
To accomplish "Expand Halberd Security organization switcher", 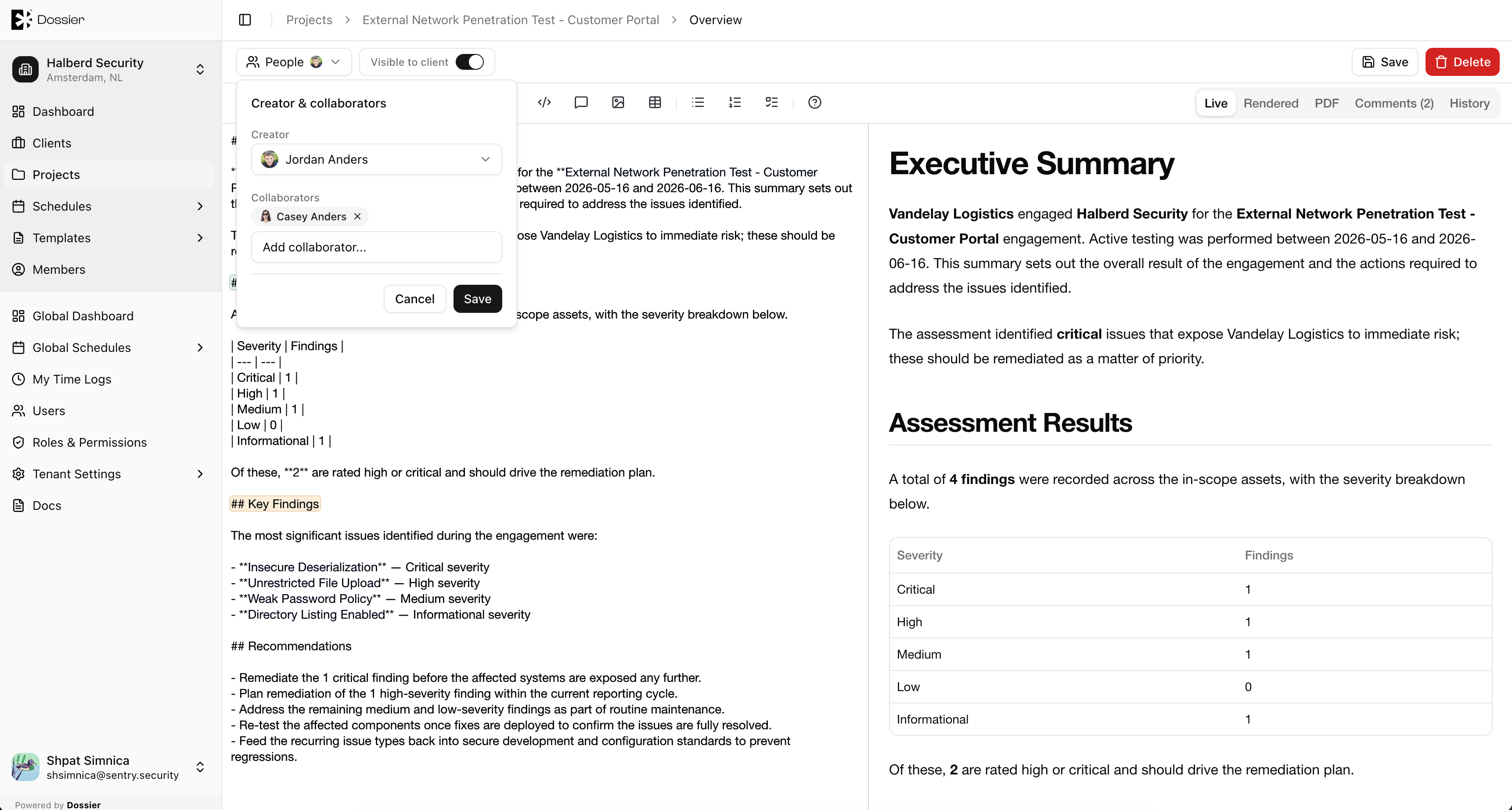I will (200, 69).
